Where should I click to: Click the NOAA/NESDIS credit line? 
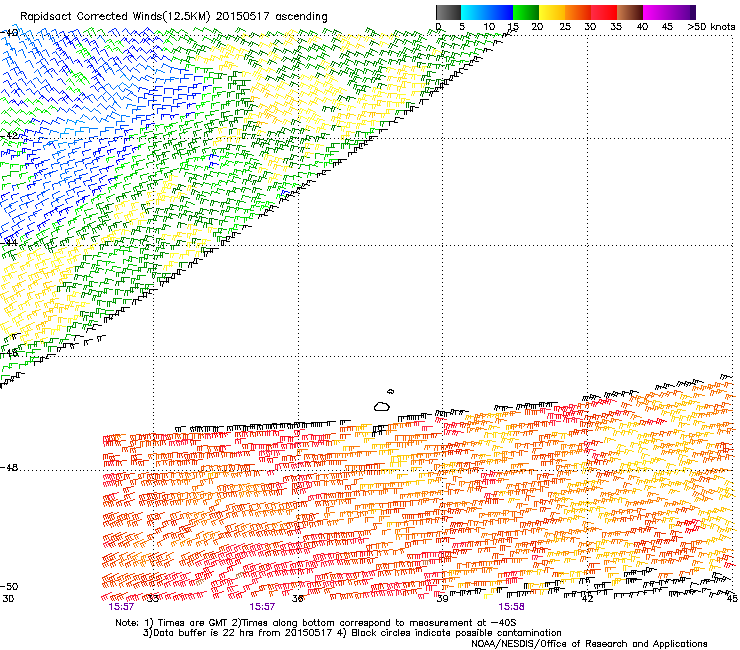point(589,644)
